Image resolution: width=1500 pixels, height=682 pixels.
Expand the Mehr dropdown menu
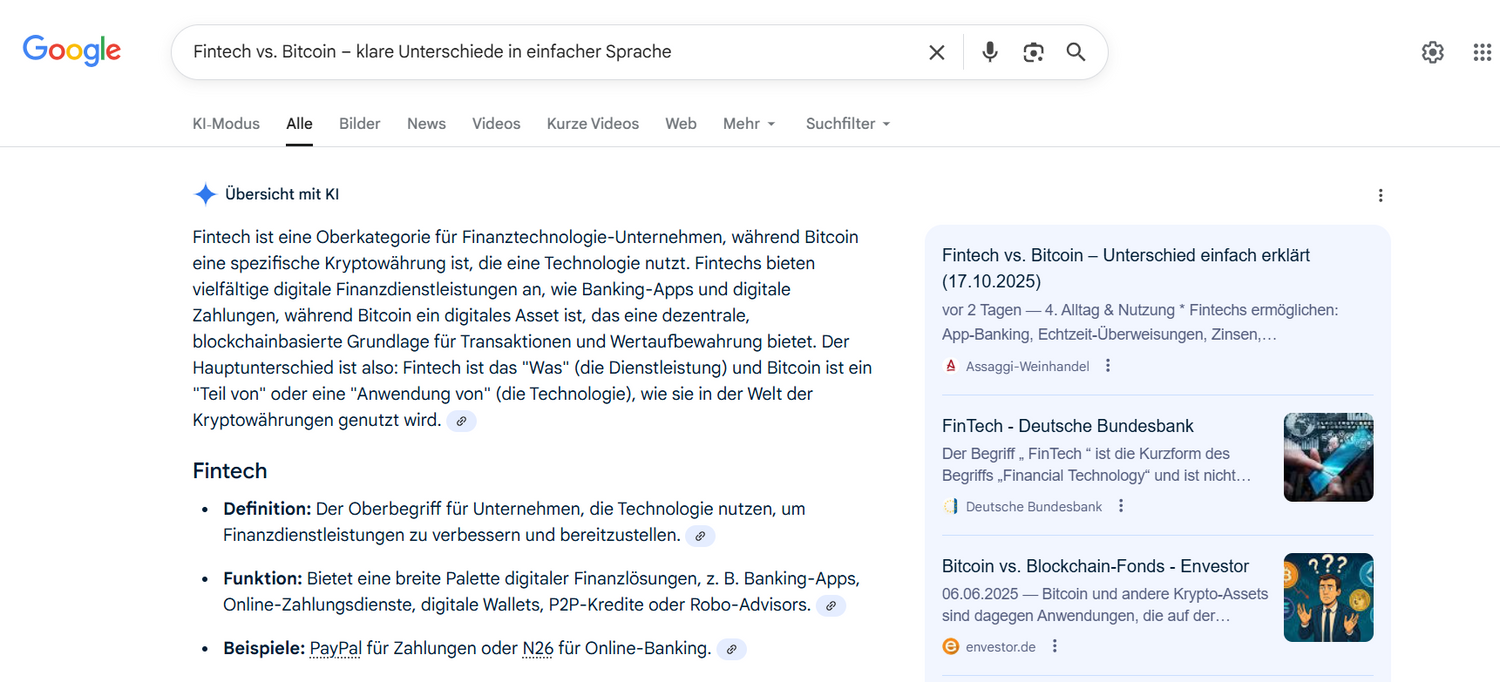(749, 124)
